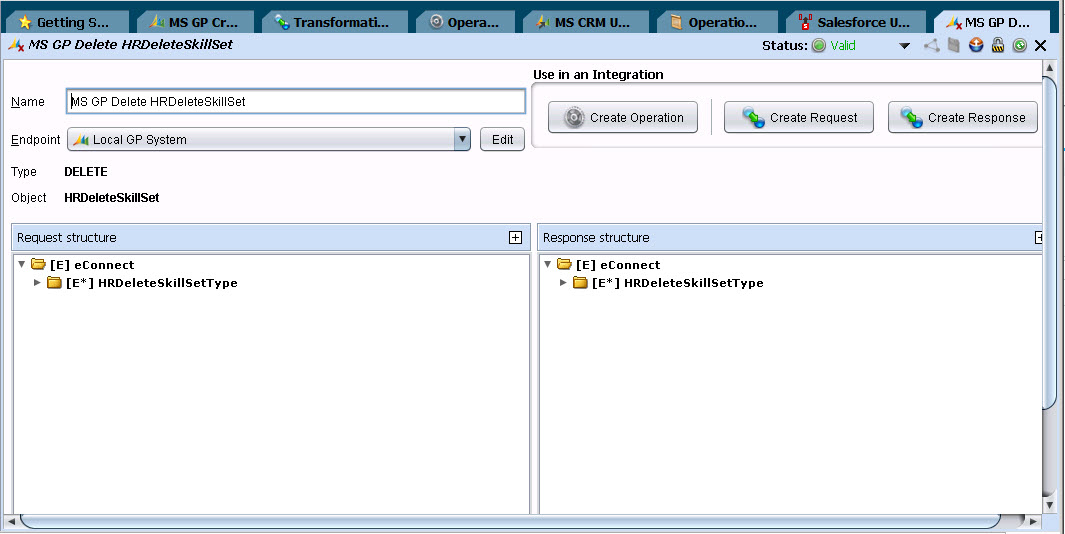Click Create Request button
This screenshot has height=534, width=1065.
[799, 118]
